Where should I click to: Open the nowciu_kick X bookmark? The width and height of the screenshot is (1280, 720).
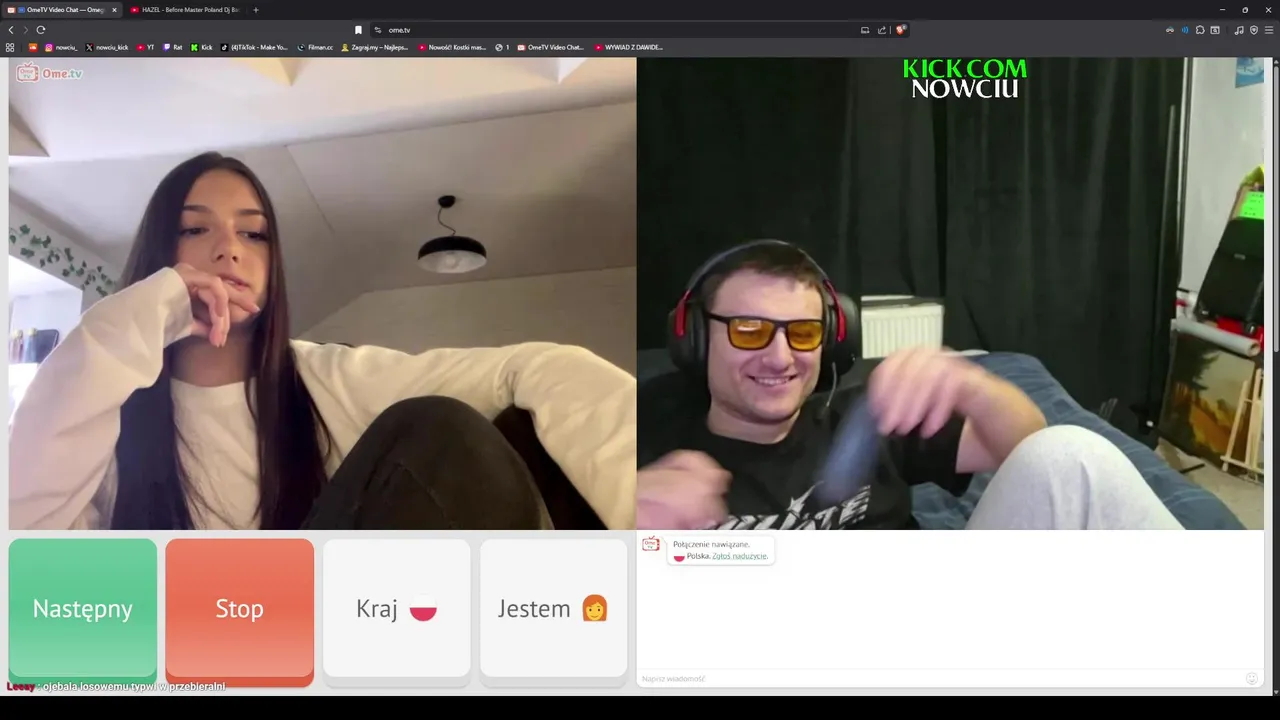107,47
